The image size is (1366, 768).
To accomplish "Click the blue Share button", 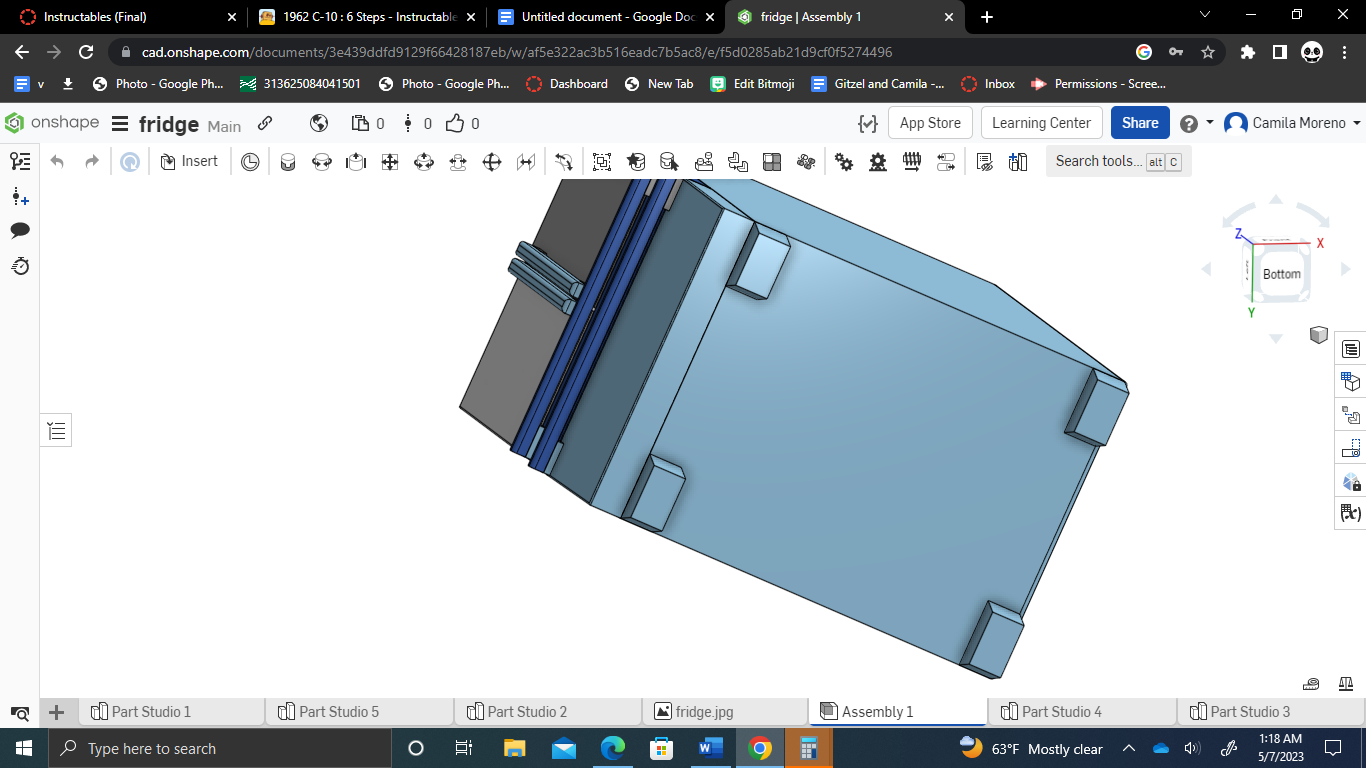I will 1139,122.
